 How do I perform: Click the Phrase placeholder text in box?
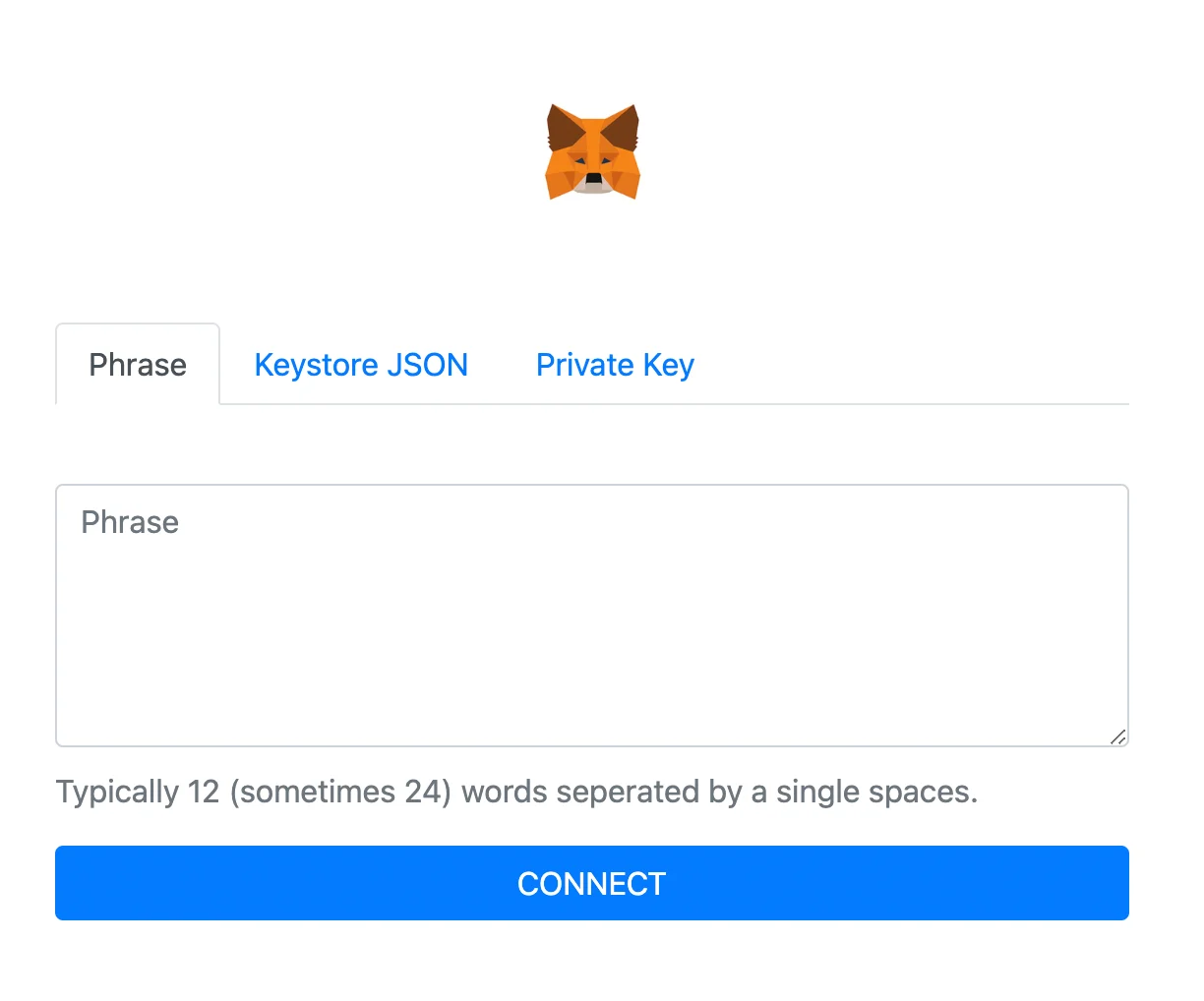130,522
